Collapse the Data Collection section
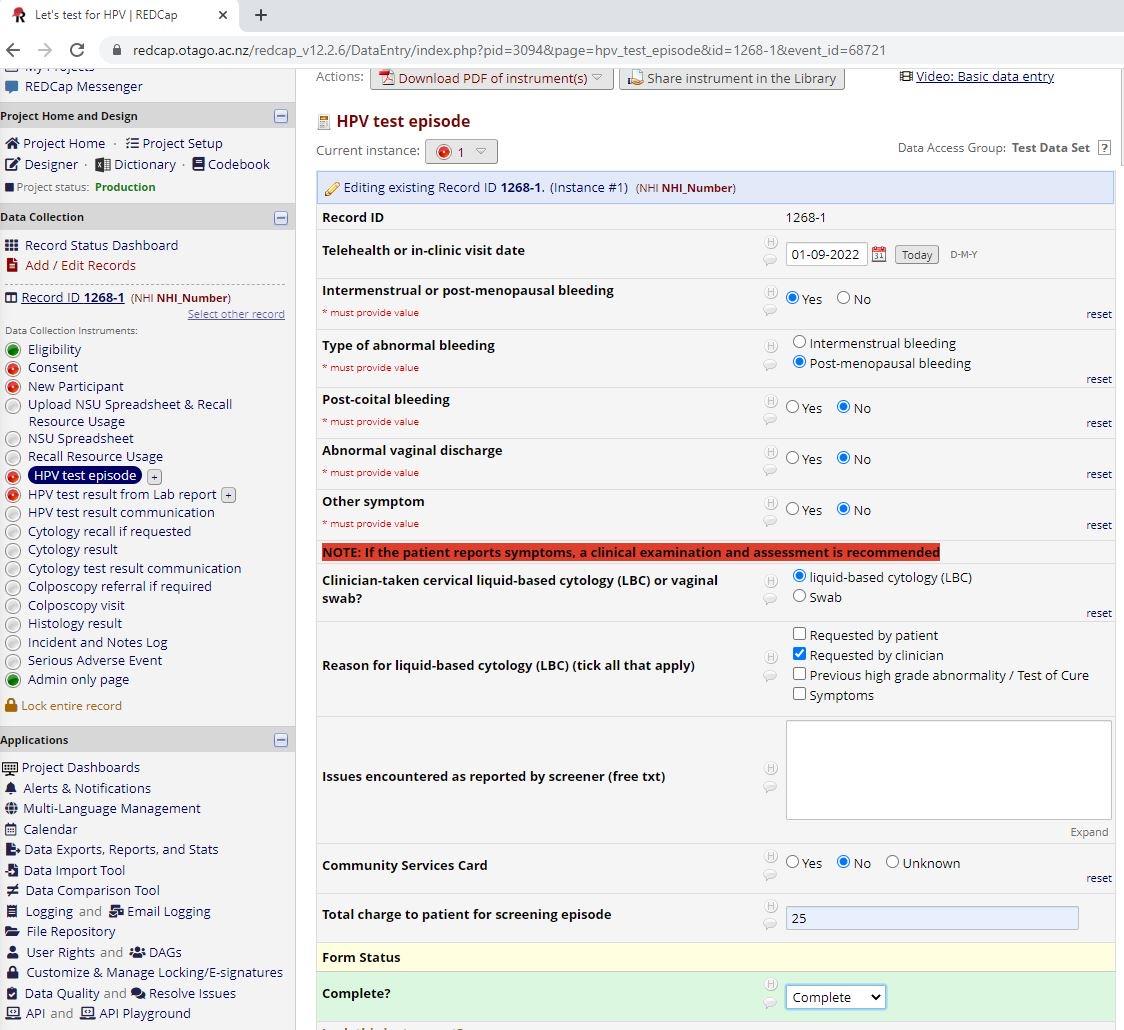This screenshot has width=1124, height=1030. point(281,218)
